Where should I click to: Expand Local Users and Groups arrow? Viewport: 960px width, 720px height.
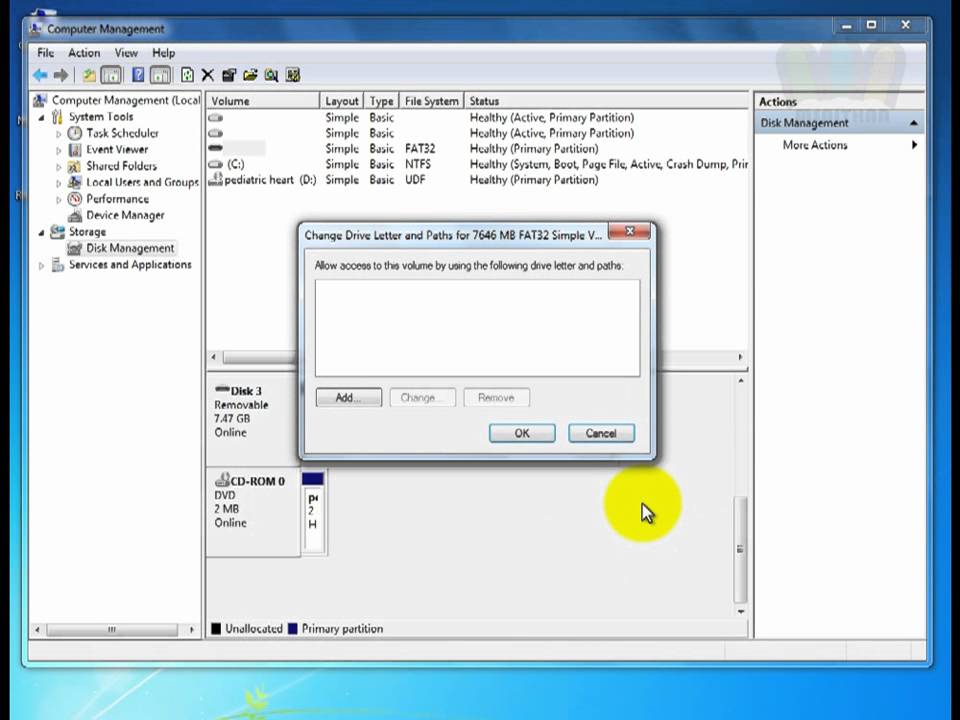click(x=59, y=183)
